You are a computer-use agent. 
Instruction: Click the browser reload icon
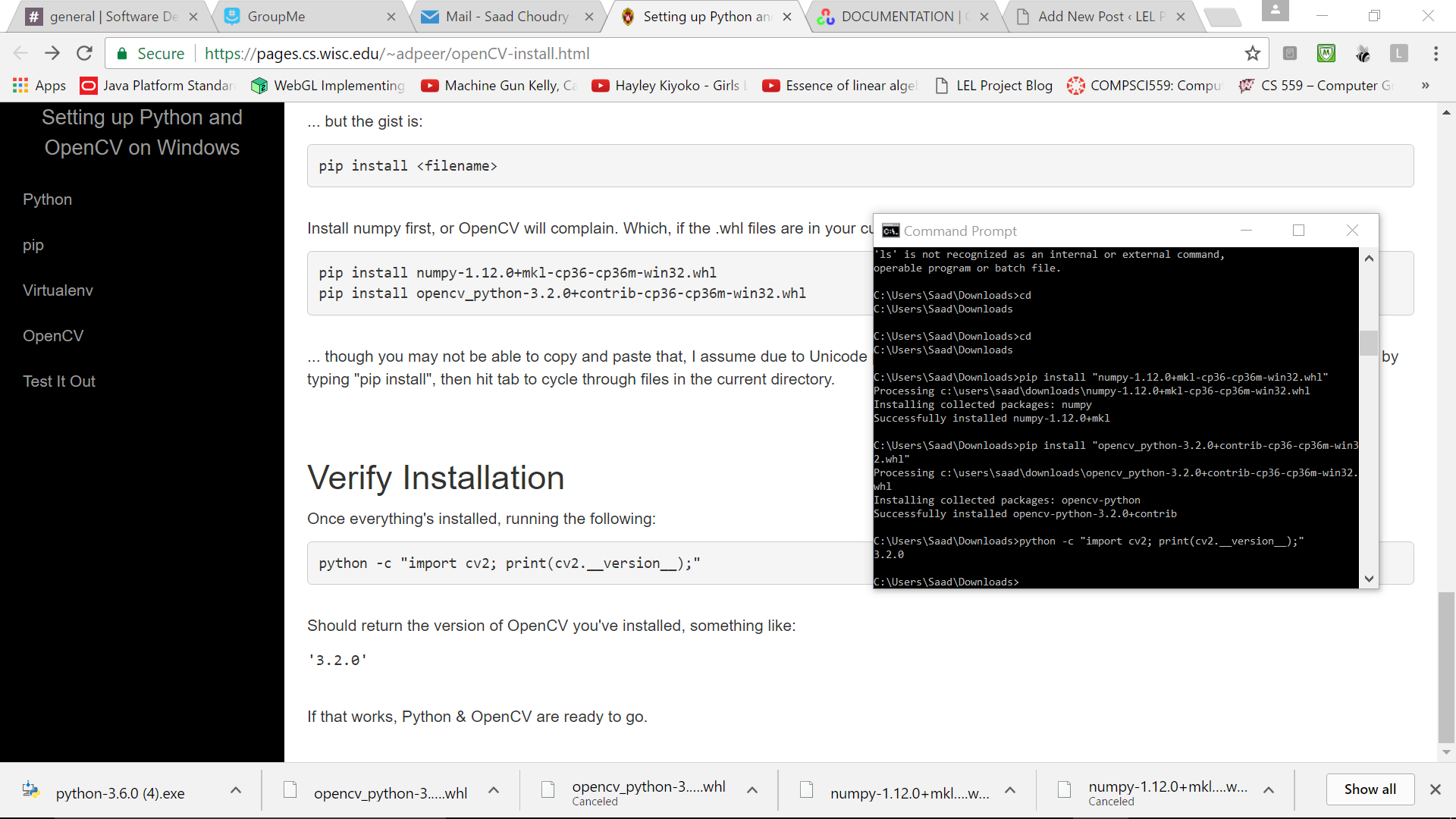point(84,53)
